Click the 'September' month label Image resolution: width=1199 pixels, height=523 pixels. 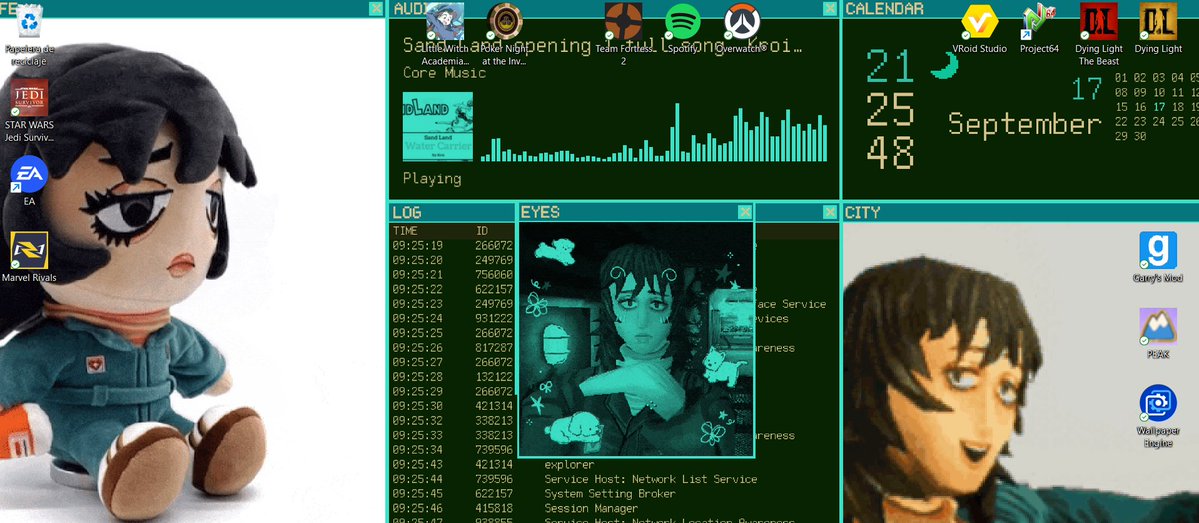[1025, 124]
